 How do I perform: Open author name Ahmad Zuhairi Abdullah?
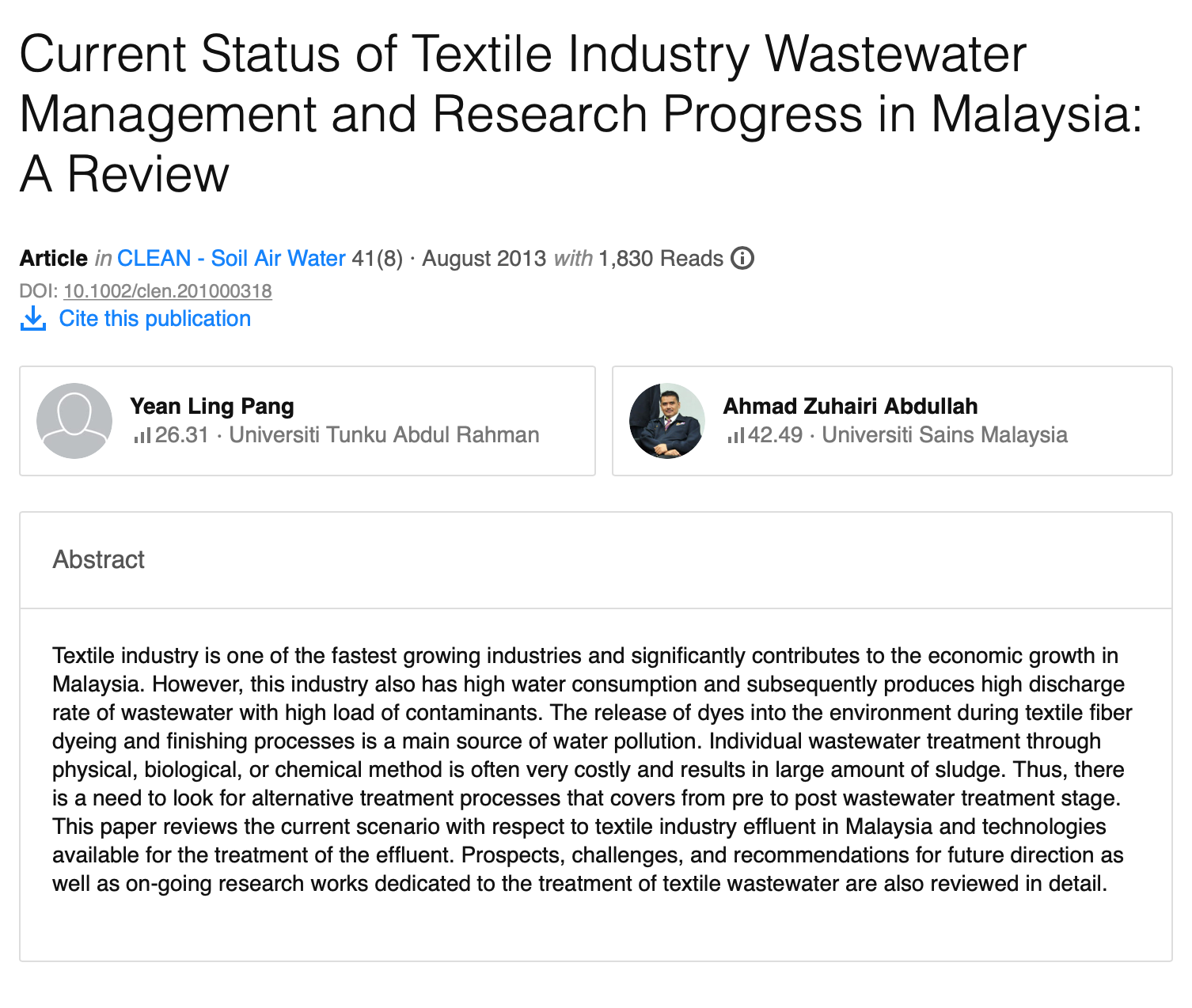851,407
